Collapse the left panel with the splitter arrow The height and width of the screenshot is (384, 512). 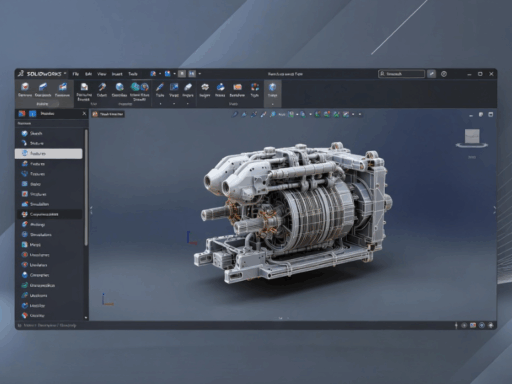tap(91, 210)
